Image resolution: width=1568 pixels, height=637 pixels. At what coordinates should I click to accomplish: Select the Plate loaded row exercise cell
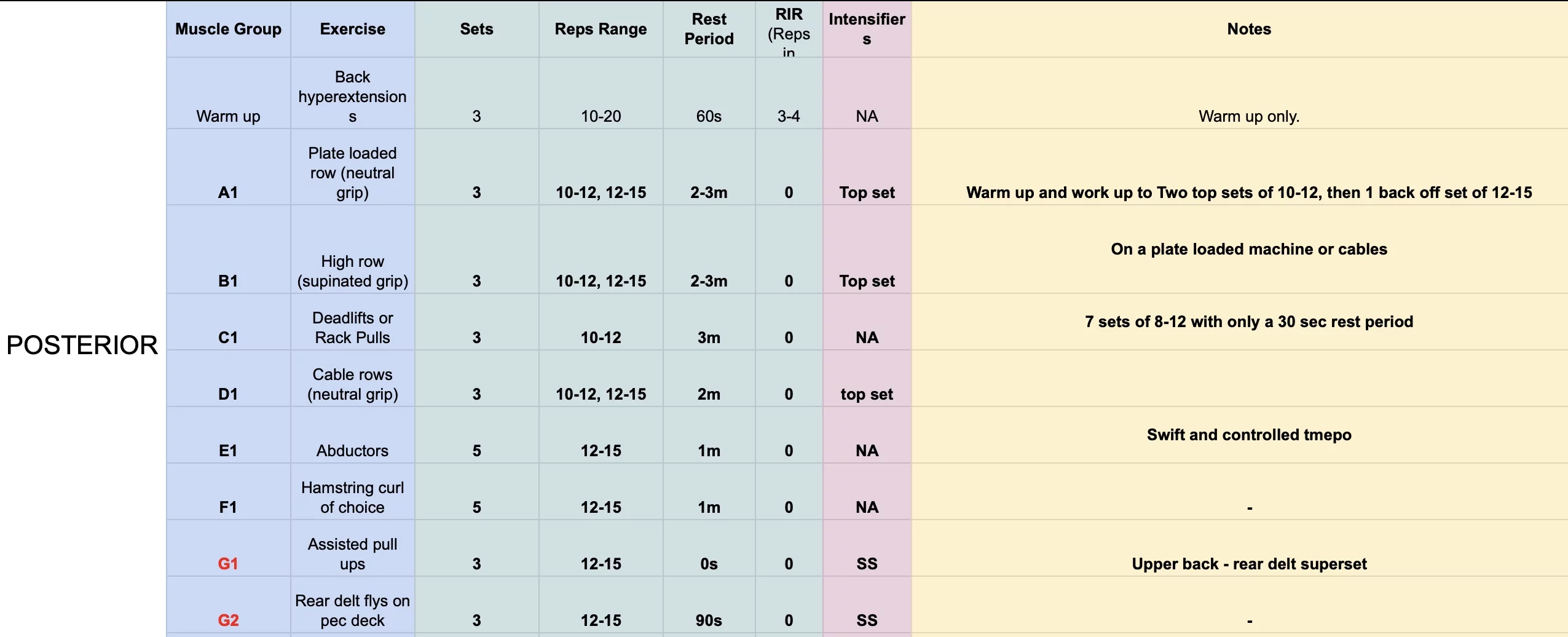click(352, 172)
